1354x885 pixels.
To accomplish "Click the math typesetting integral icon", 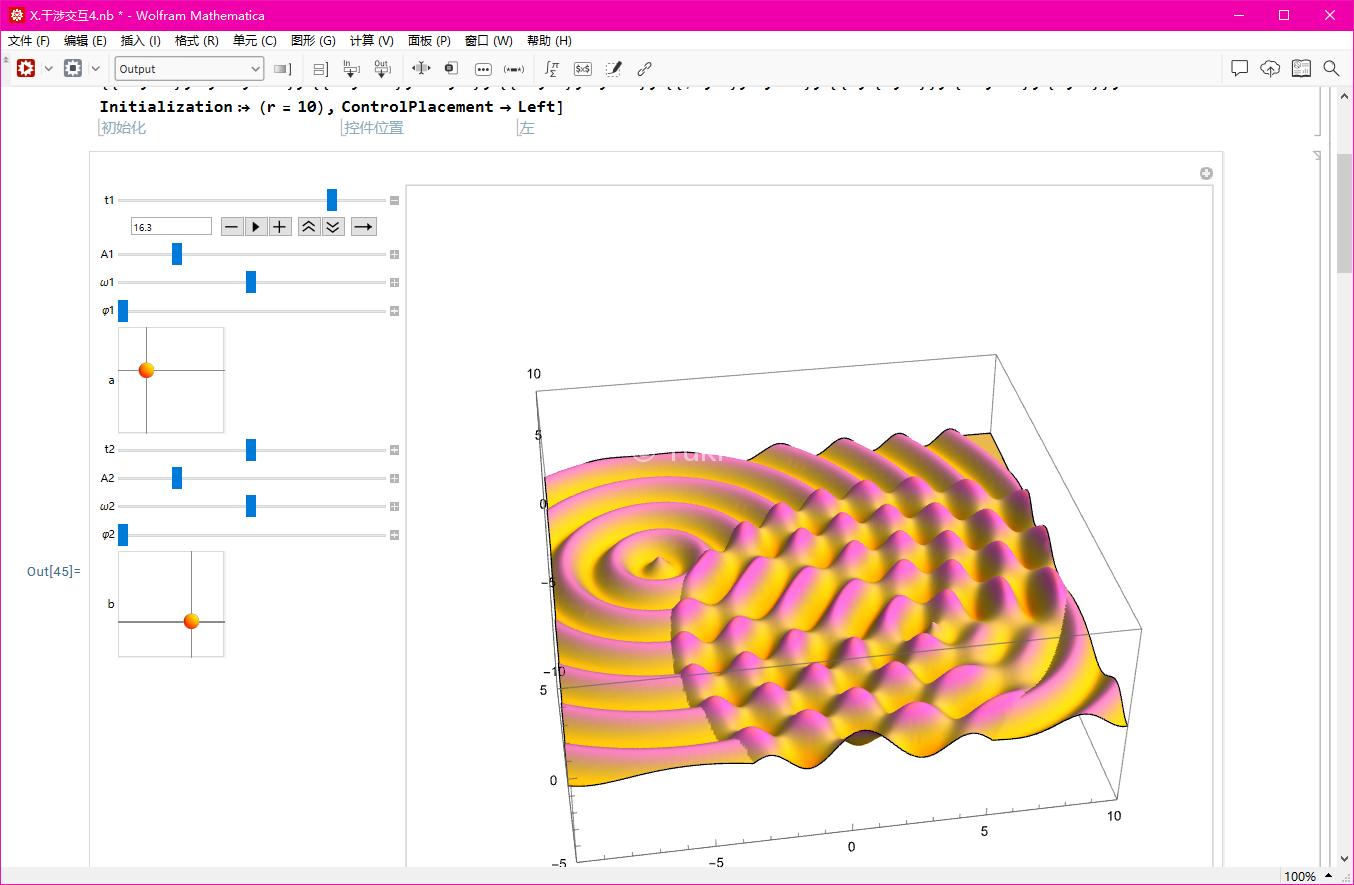I will pos(551,69).
